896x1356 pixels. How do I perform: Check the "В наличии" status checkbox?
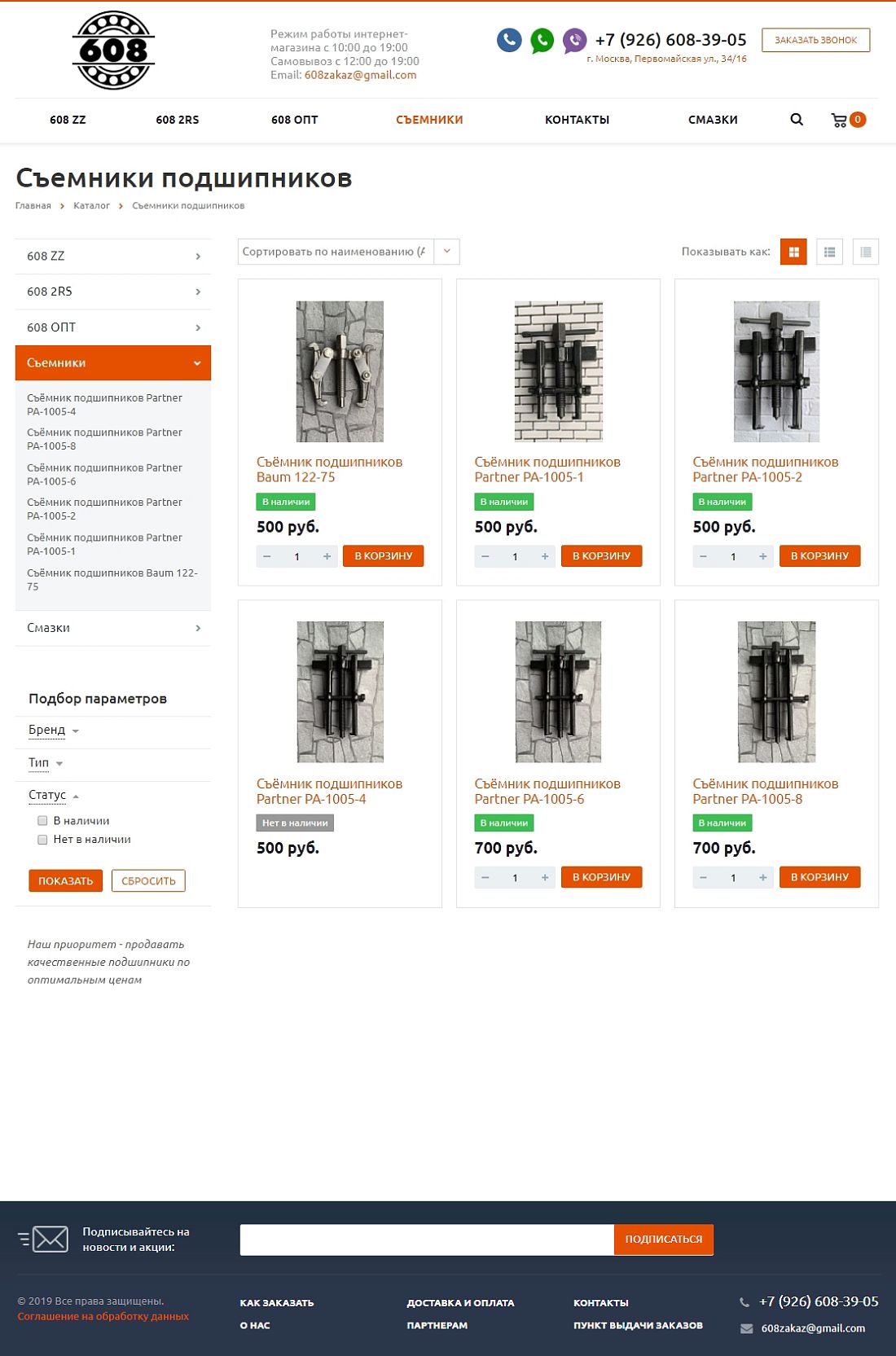(x=42, y=821)
